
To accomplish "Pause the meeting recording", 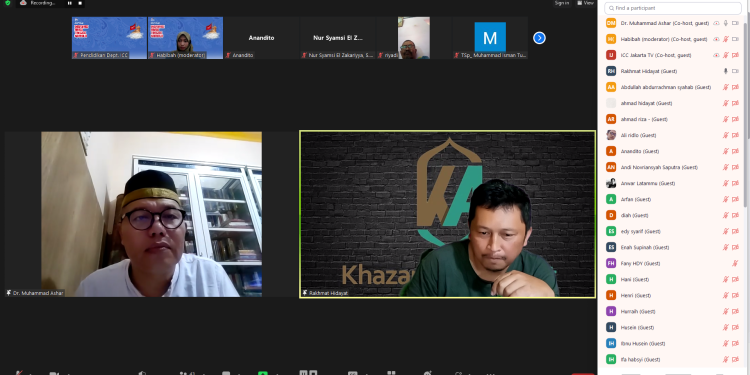I will 70,3.
